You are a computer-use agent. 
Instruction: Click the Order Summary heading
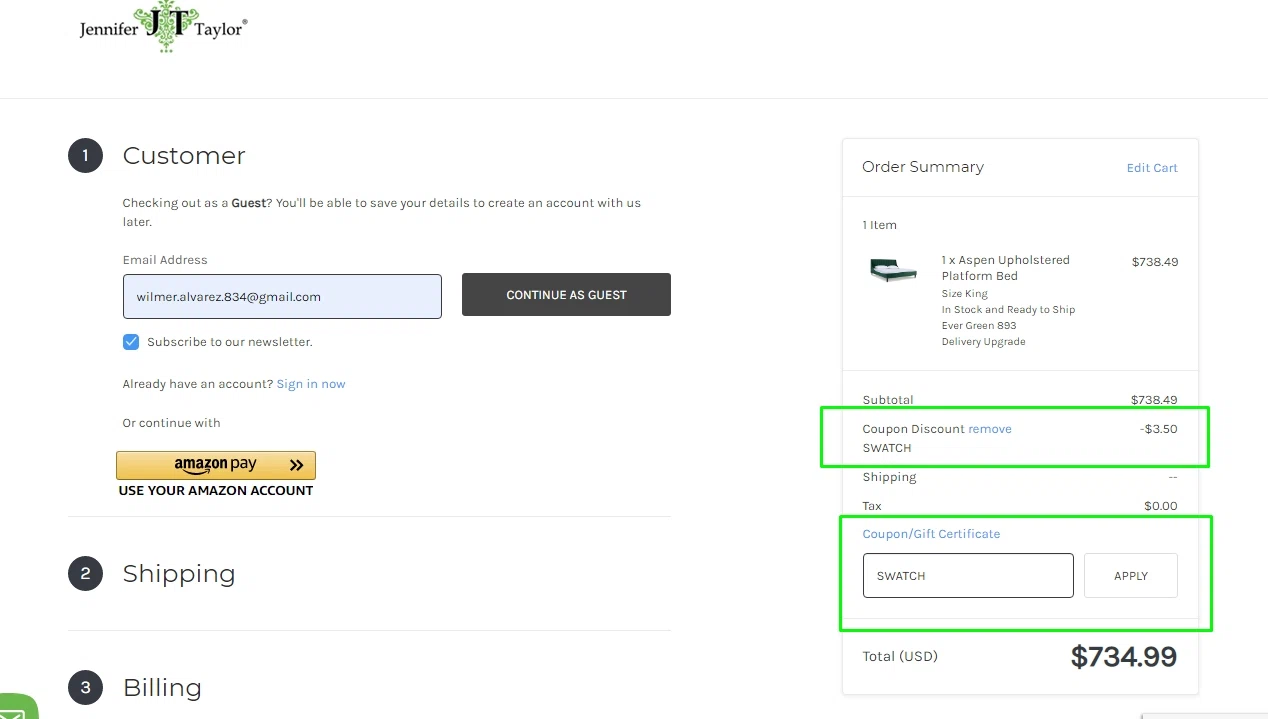(923, 167)
